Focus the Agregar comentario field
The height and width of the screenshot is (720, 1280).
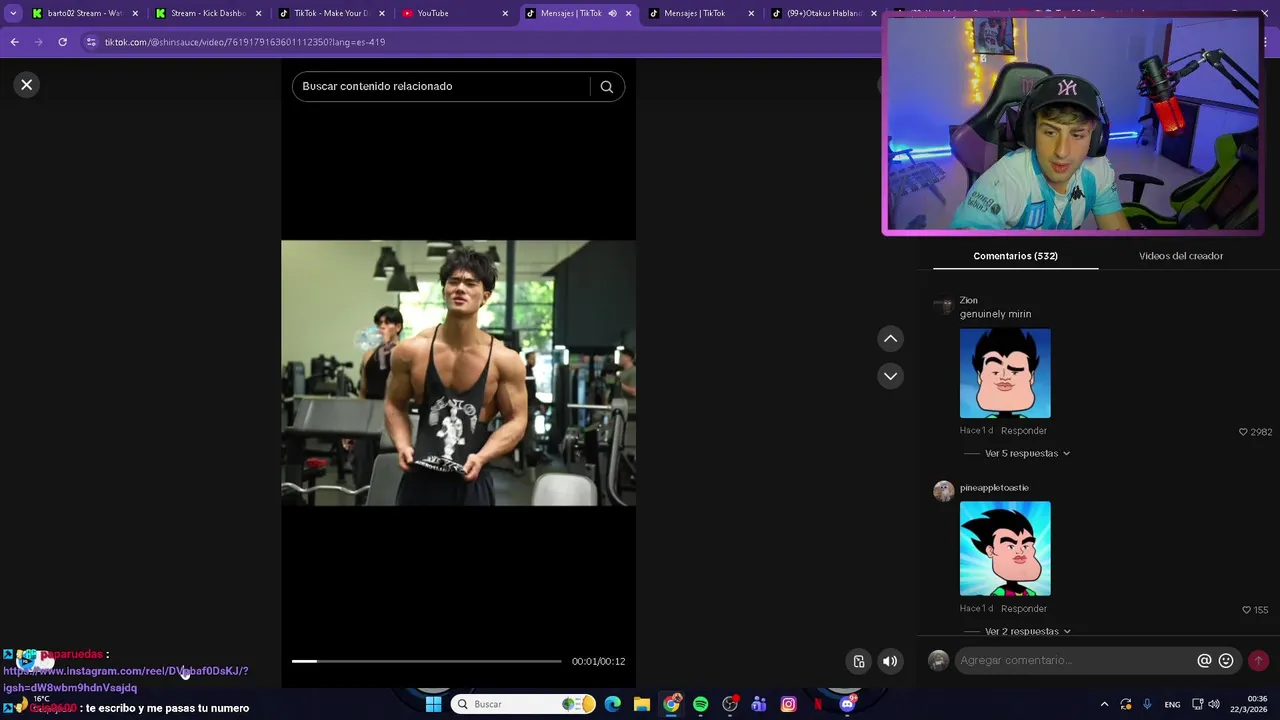click(x=1075, y=661)
